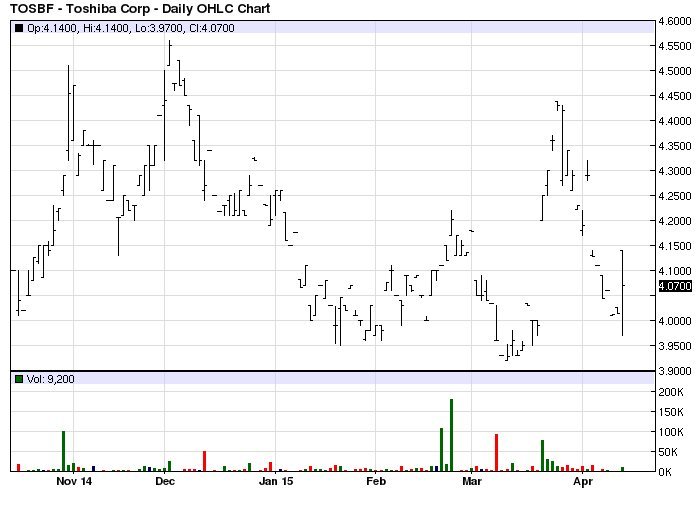Image resolution: width=700 pixels, height=512 pixels.
Task: Click the red volume bar in mid December
Action: (204, 461)
